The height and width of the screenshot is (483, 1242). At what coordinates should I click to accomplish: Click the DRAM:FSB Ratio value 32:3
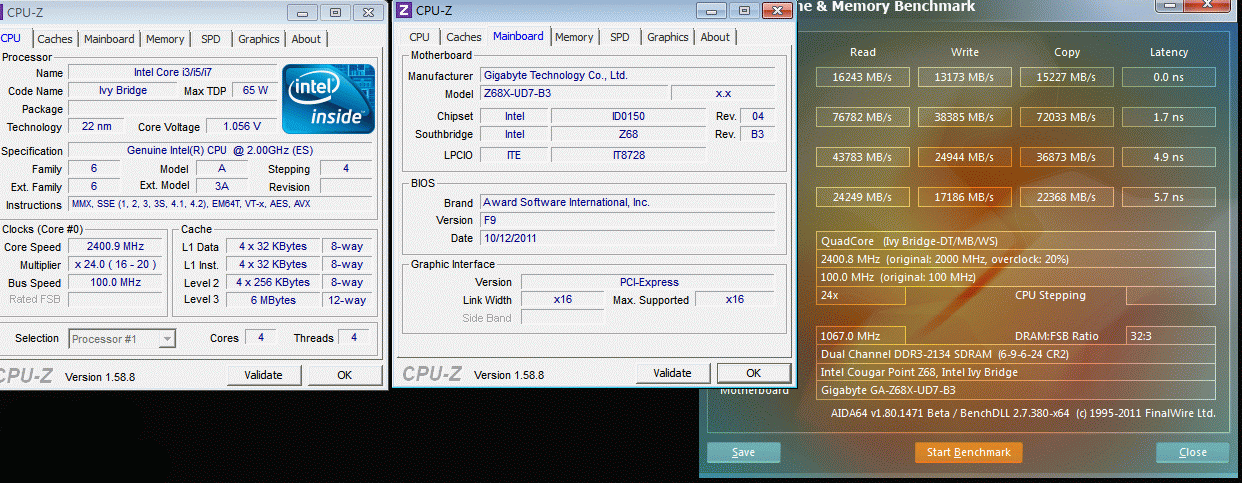[1171, 337]
